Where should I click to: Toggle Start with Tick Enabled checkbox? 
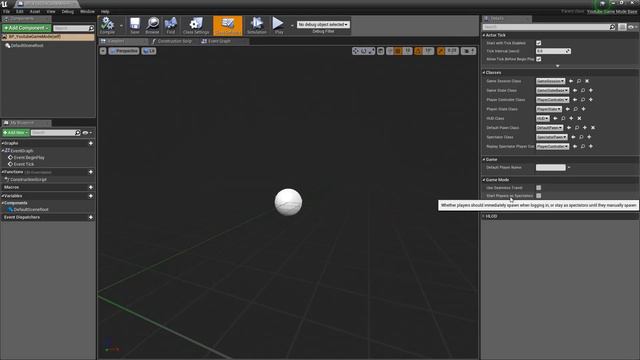(x=539, y=43)
